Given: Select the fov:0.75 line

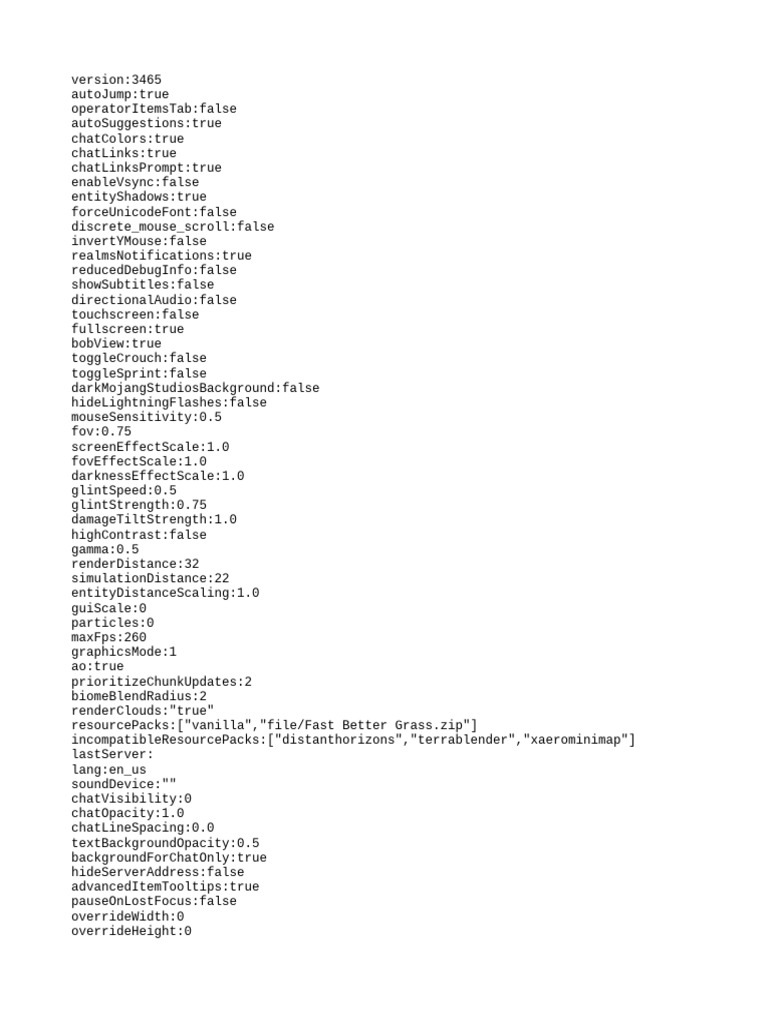Looking at the screenshot, I should click(101, 431).
